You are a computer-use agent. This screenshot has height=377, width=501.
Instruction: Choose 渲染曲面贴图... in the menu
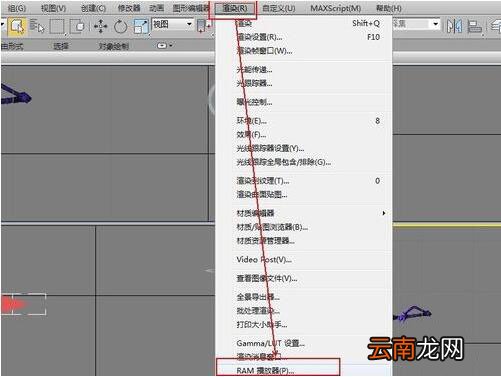pos(304,194)
